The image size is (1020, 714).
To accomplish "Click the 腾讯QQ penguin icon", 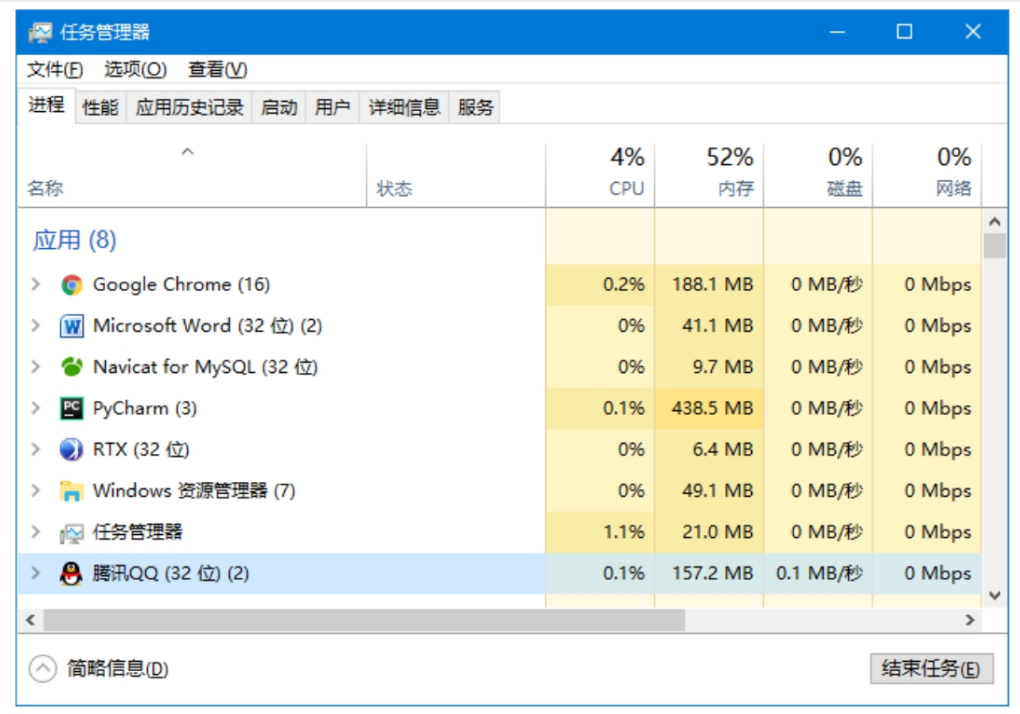I will (x=72, y=574).
